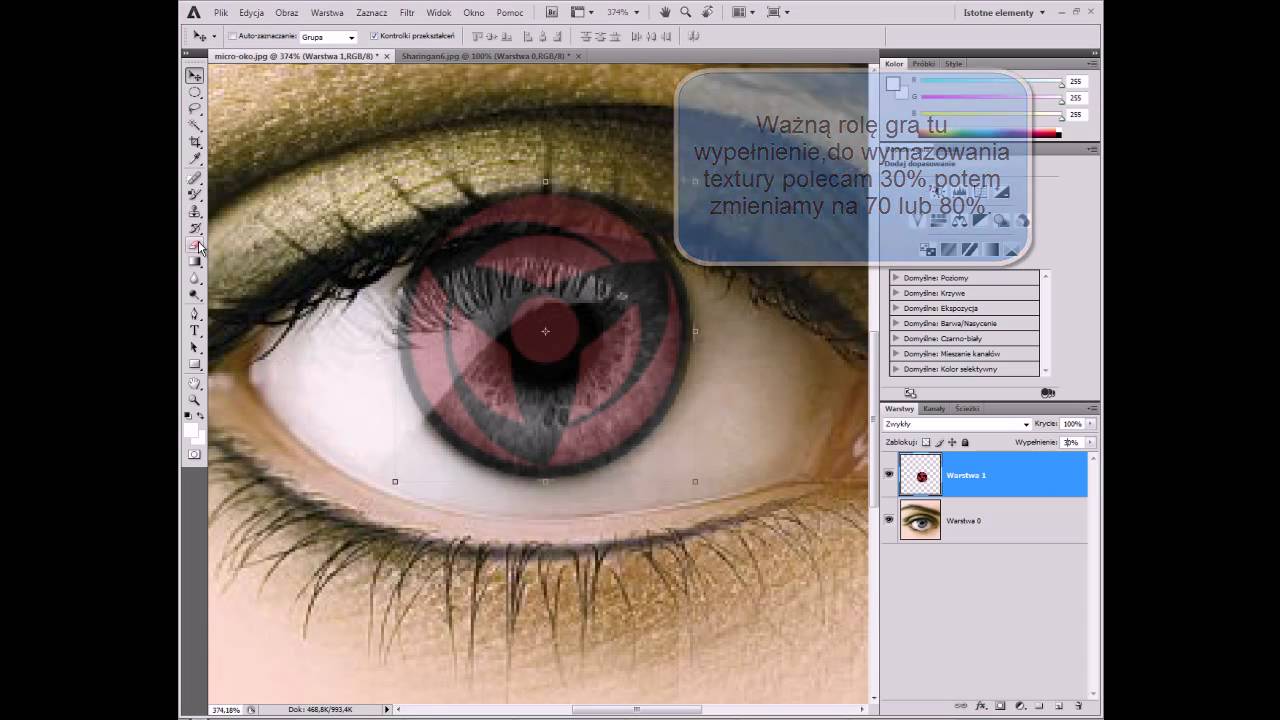Screen dimensions: 1280x720
Task: Expand the Domyślne: Ekspozycja preset
Action: pos(896,308)
